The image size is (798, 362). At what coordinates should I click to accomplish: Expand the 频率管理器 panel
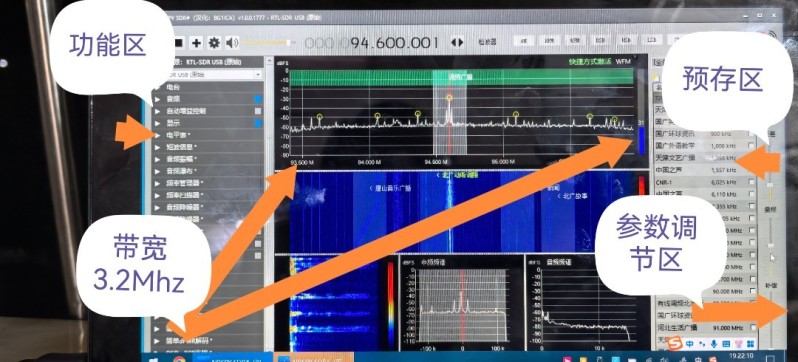tap(208, 183)
